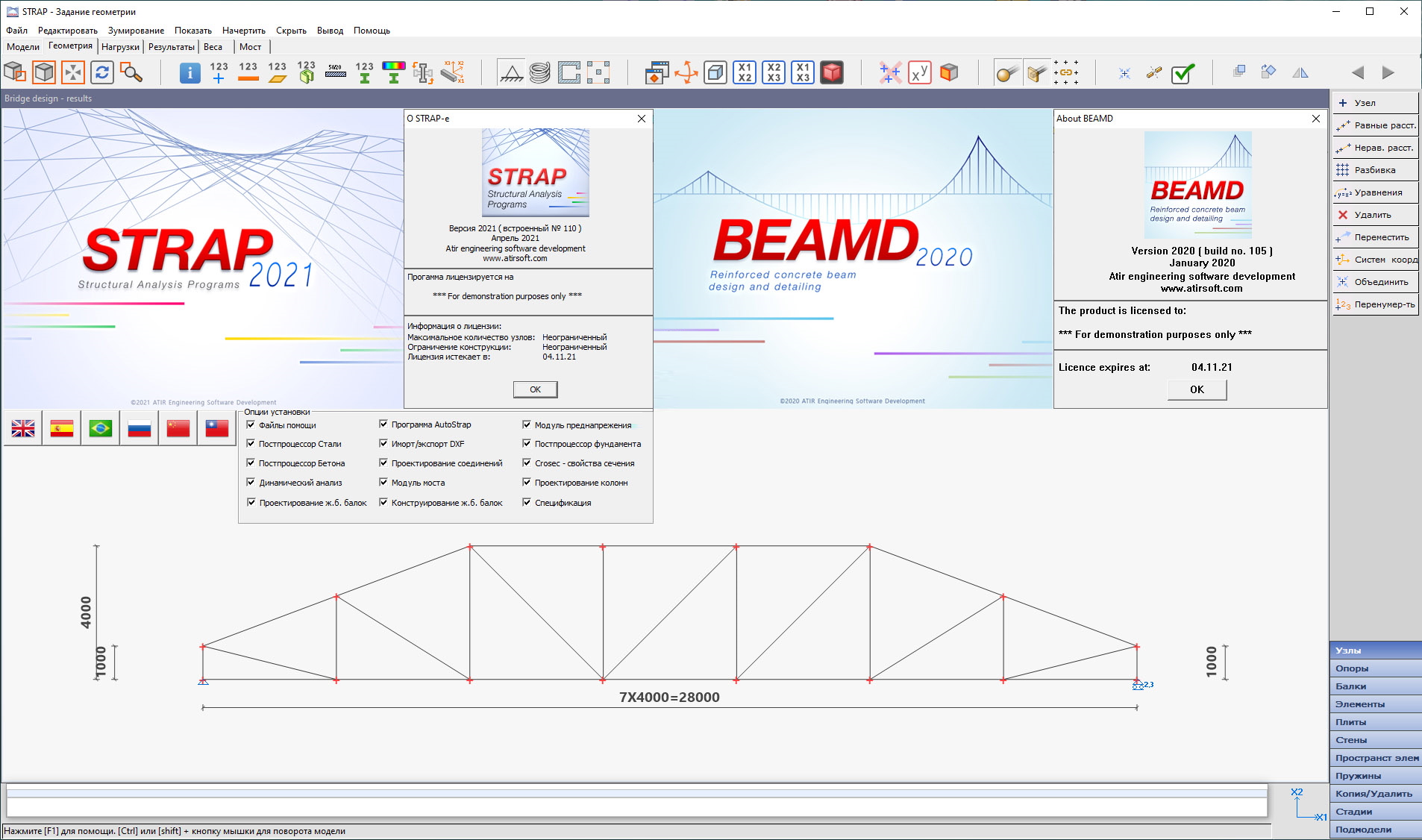1422x840 pixels.
Task: Click the rotate I-section orientation icon
Action: pyautogui.click(x=422, y=72)
